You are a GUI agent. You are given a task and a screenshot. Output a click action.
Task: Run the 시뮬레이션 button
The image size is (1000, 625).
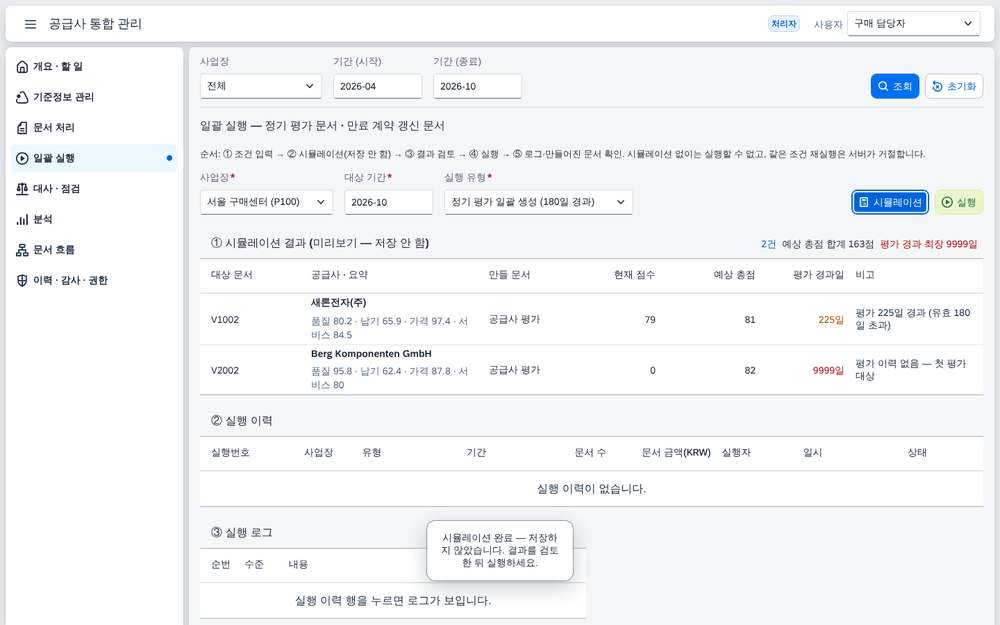tap(890, 202)
